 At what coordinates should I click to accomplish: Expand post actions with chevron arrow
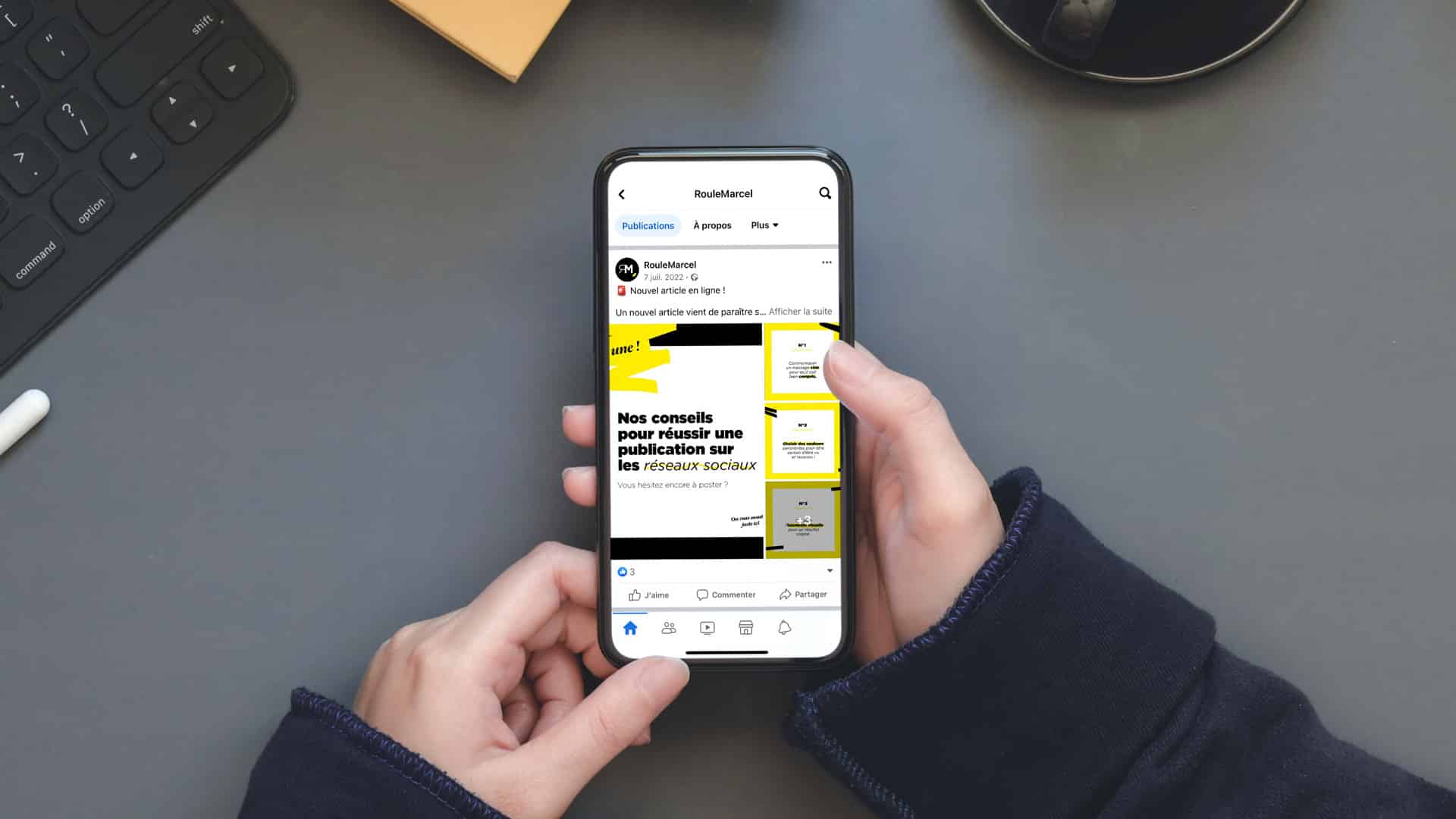click(829, 571)
